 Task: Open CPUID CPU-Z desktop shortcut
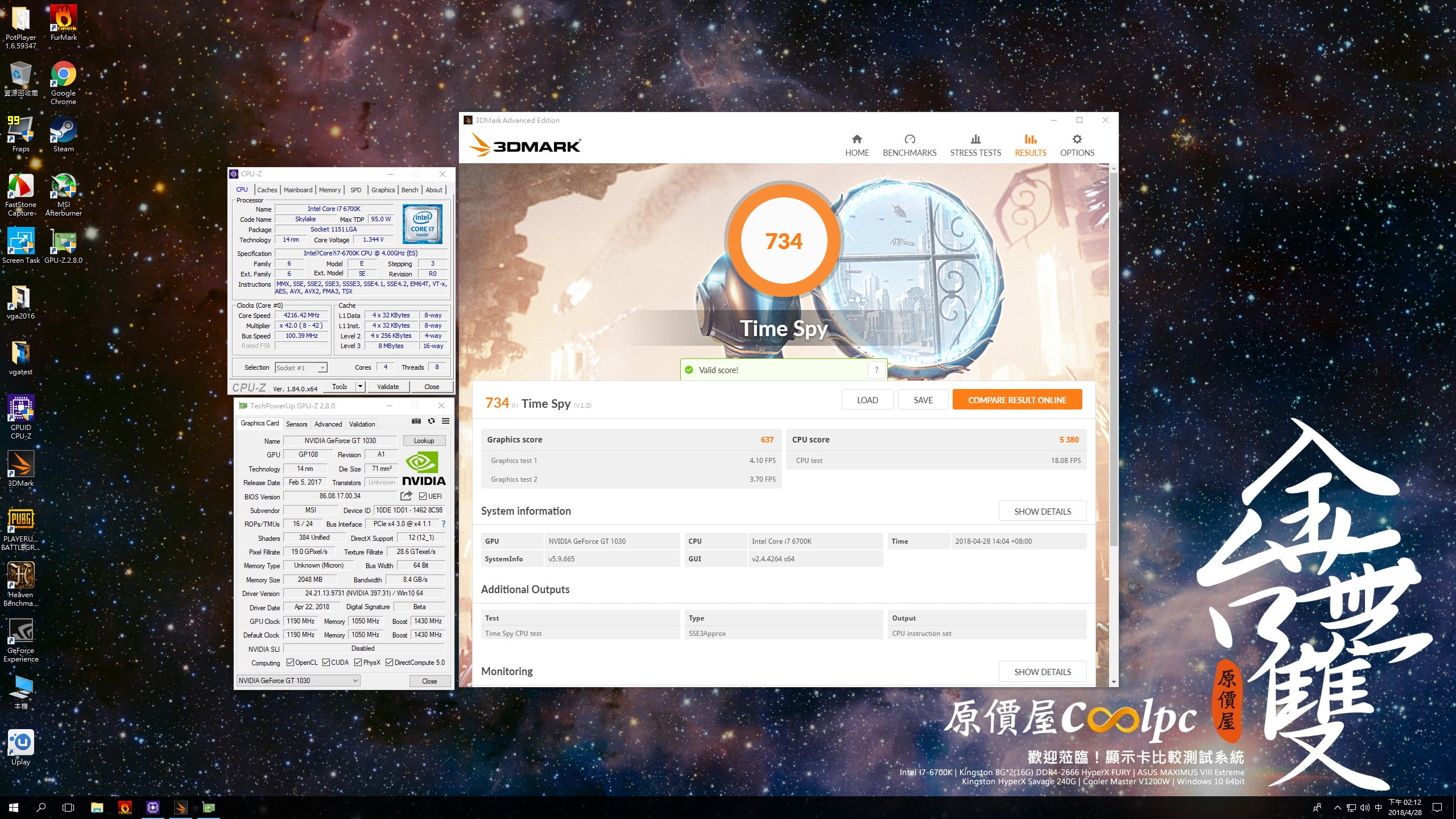pos(20,417)
